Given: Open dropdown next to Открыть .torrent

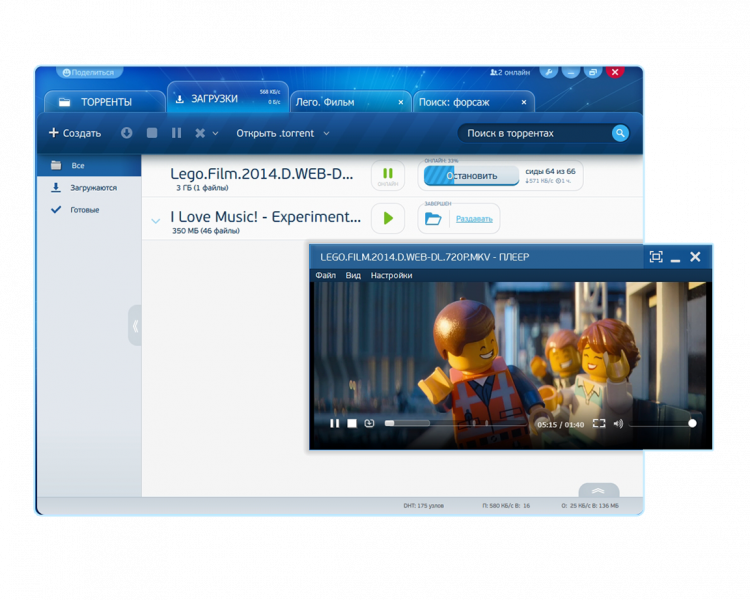Looking at the screenshot, I should tap(327, 134).
